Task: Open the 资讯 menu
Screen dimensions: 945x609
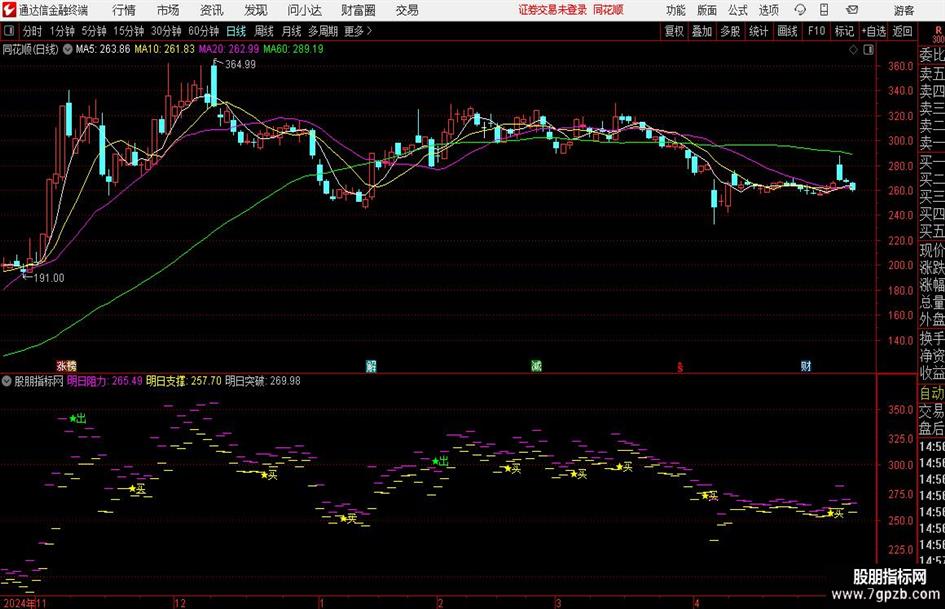Action: tap(212, 10)
